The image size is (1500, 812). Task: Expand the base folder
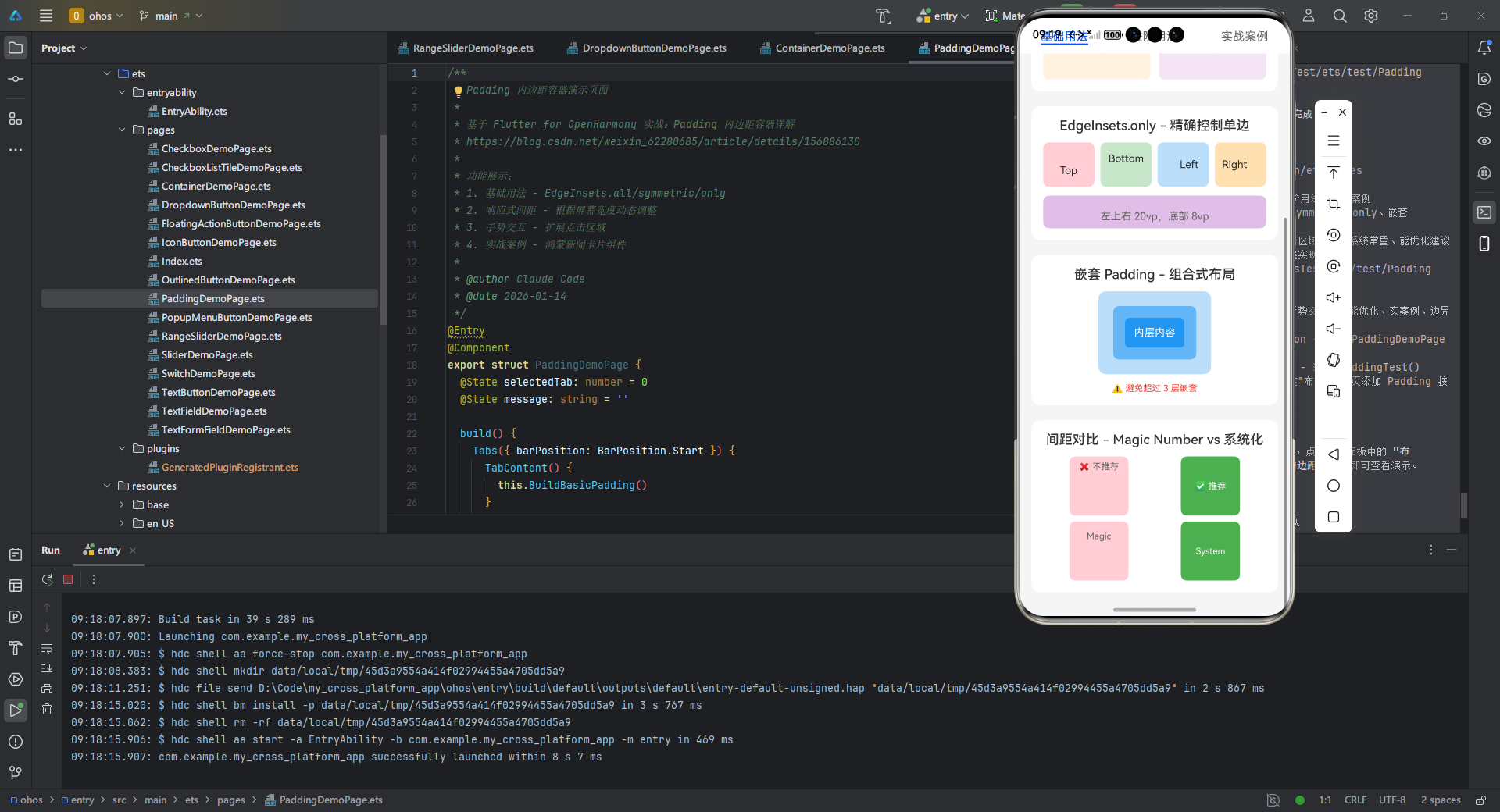(x=122, y=504)
